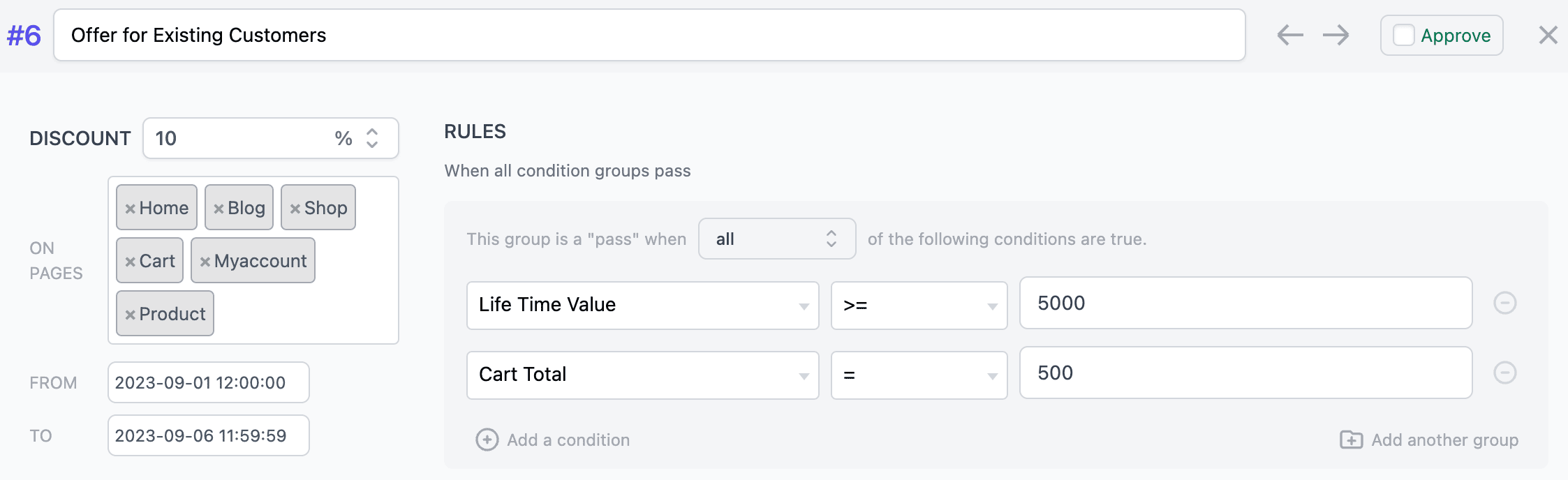Edit the FROM date field
1568x480 pixels.
coord(208,382)
